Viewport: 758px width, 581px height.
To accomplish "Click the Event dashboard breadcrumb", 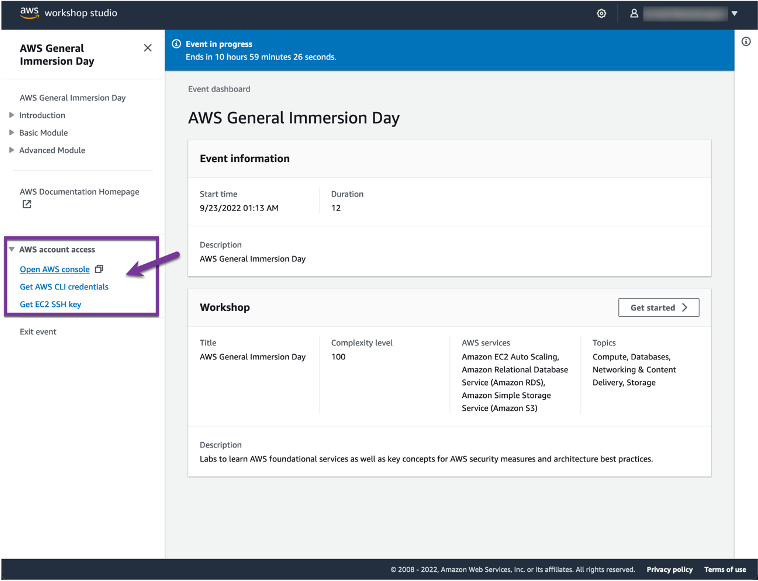I will (219, 89).
